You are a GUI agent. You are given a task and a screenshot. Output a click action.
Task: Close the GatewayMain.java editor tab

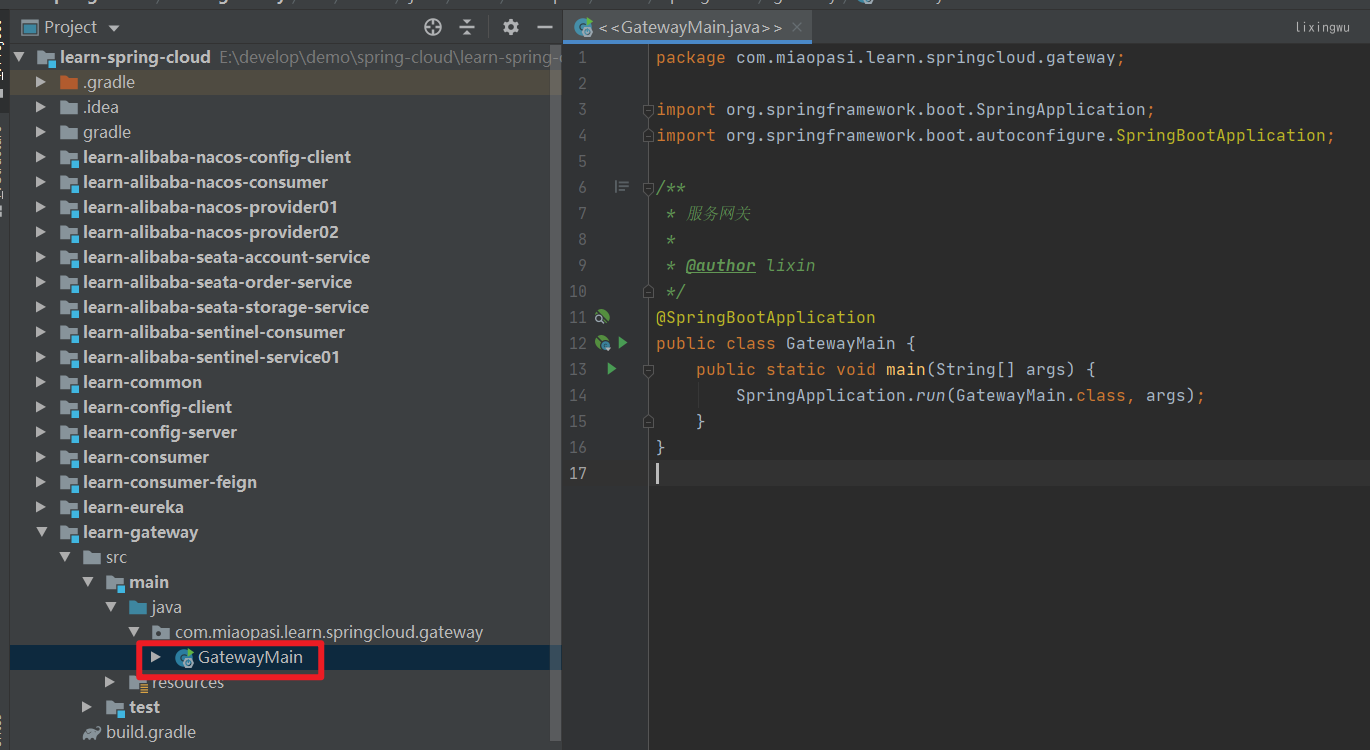[796, 28]
